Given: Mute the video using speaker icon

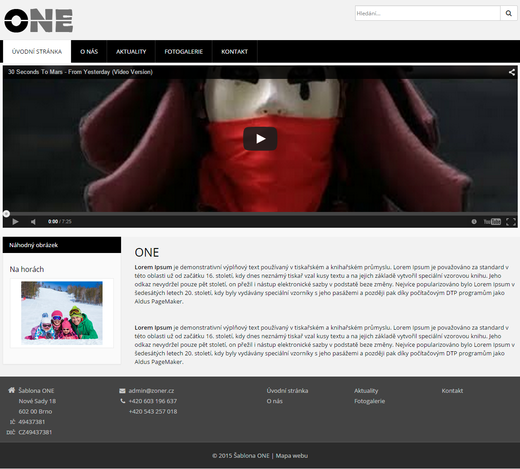Looking at the screenshot, I should click(x=33, y=222).
